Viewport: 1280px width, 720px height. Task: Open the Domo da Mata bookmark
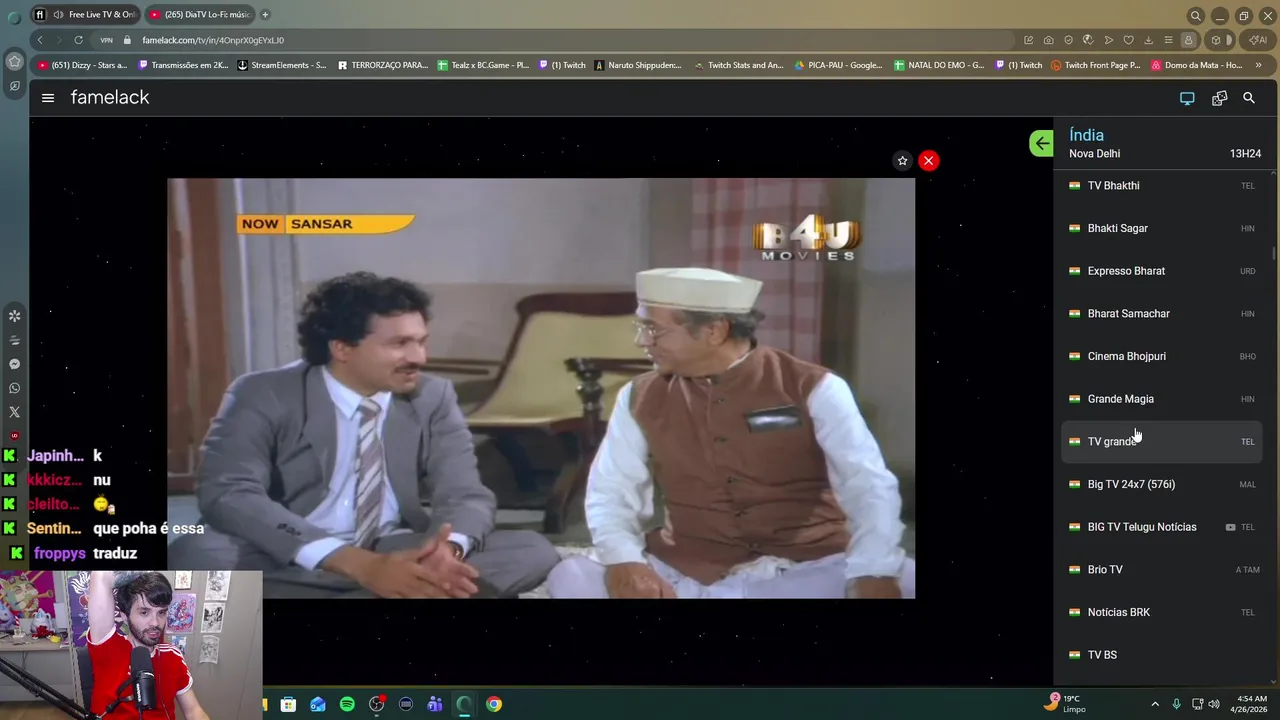1196,65
